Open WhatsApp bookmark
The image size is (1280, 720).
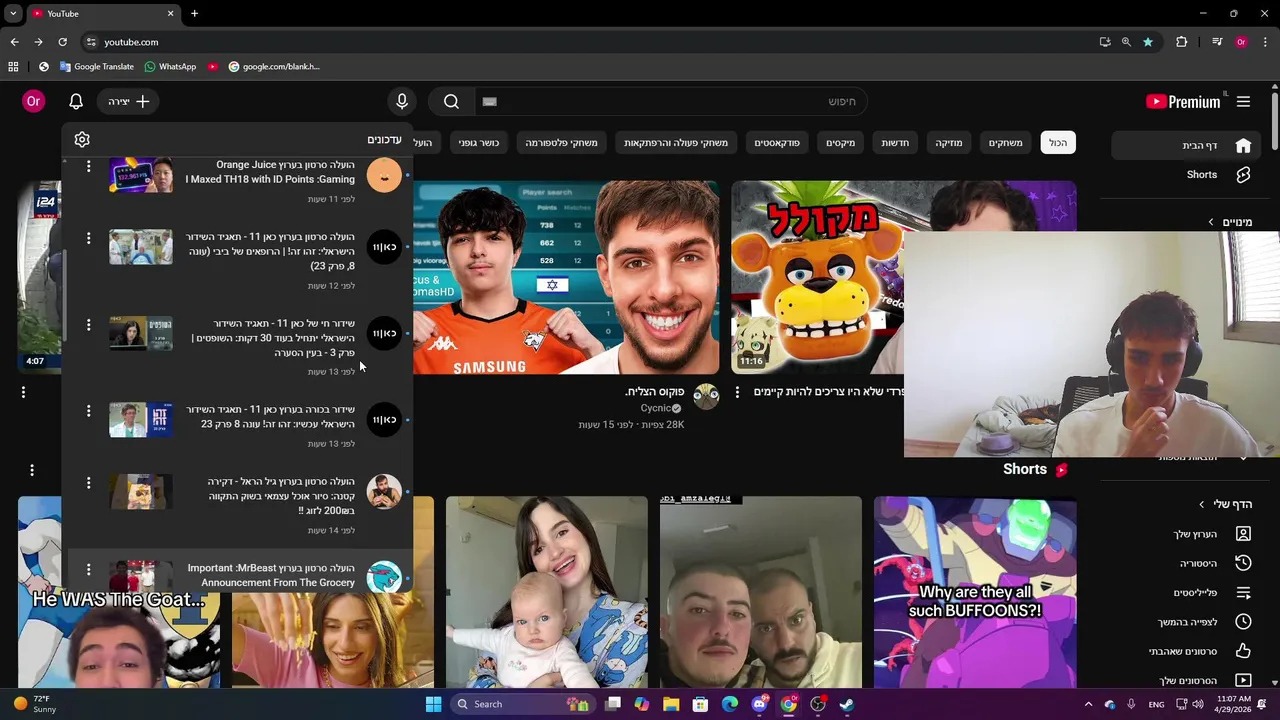pyautogui.click(x=170, y=66)
